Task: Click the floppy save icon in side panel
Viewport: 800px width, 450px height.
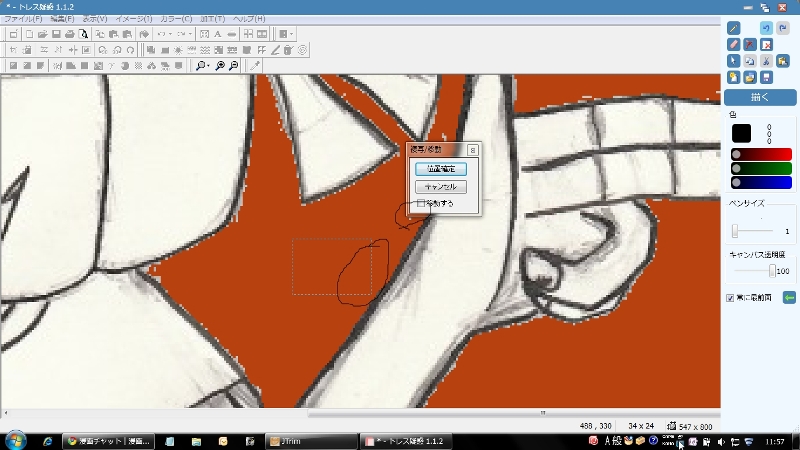Action: tap(766, 77)
